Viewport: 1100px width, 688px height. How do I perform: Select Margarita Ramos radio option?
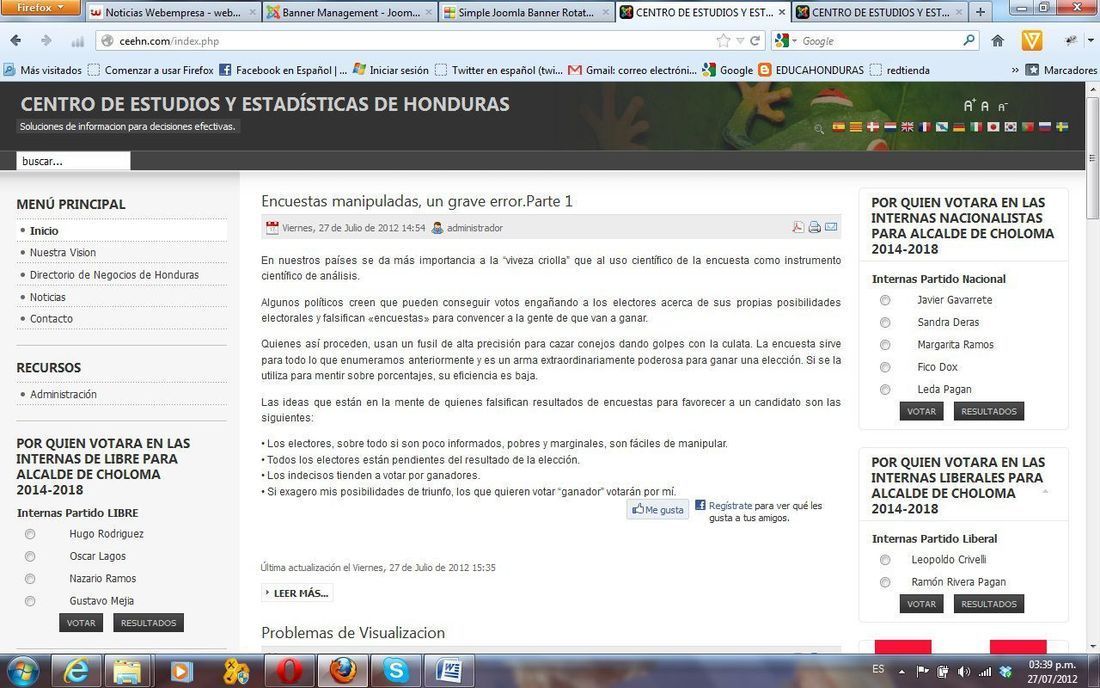pos(885,345)
